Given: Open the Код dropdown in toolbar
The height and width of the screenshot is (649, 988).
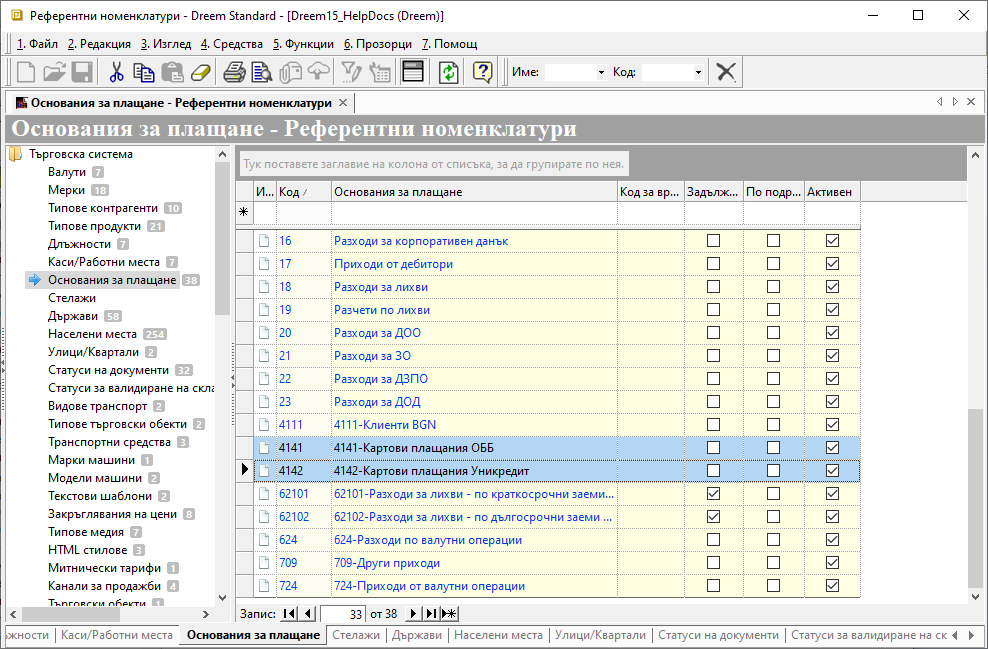Looking at the screenshot, I should tap(698, 73).
